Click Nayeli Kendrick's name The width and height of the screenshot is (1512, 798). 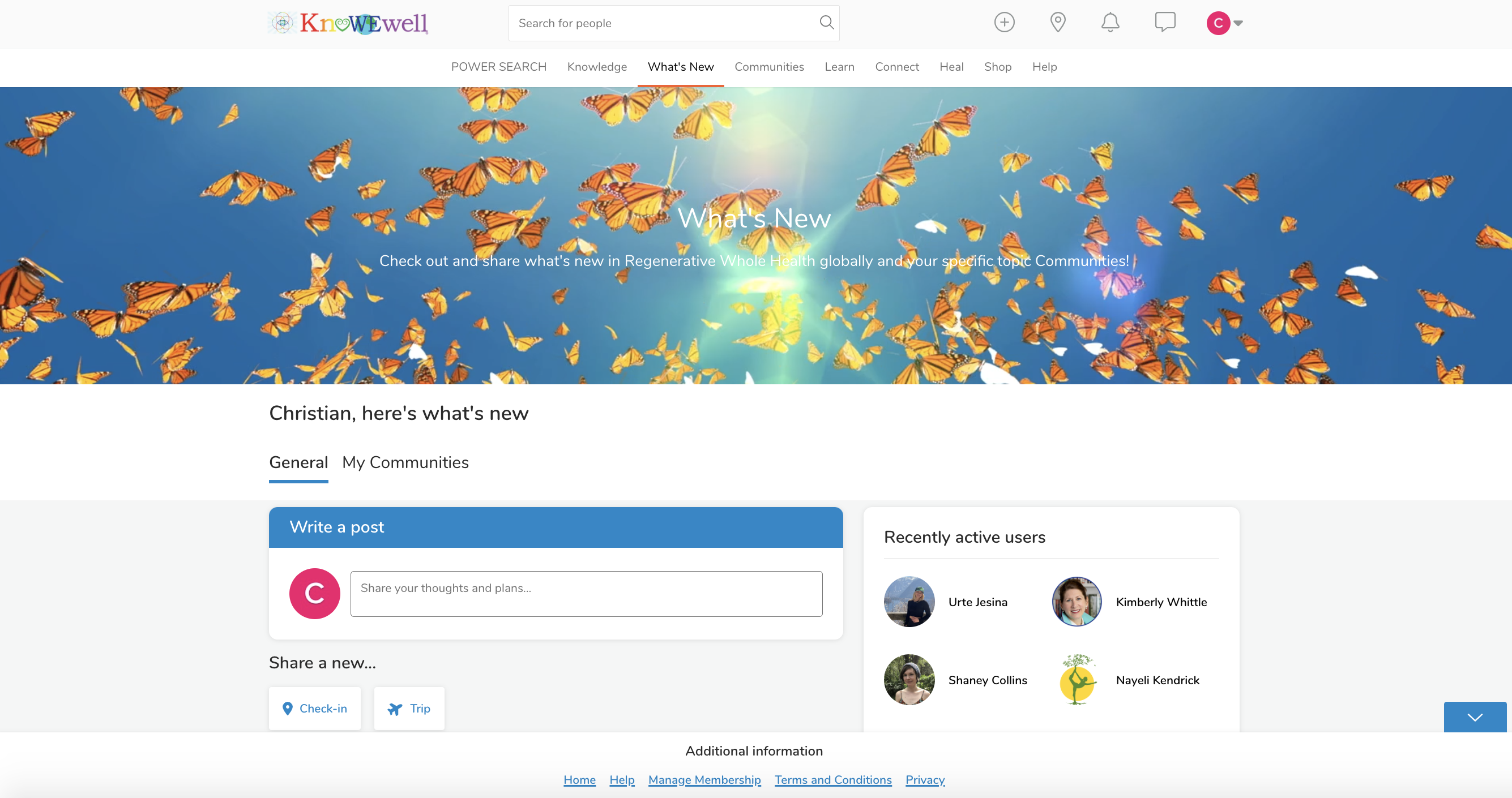1158,680
